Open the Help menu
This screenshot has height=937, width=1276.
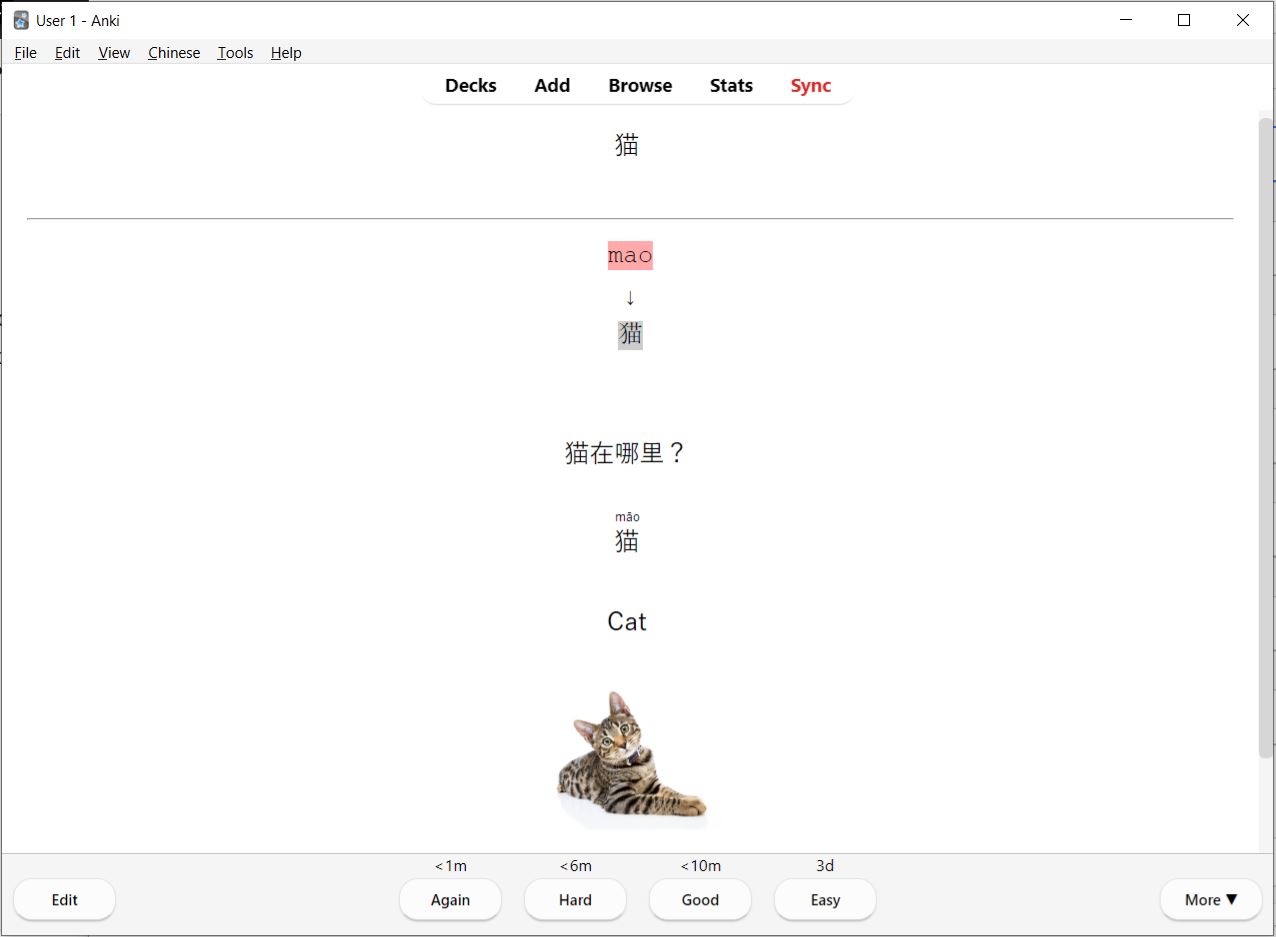coord(286,53)
